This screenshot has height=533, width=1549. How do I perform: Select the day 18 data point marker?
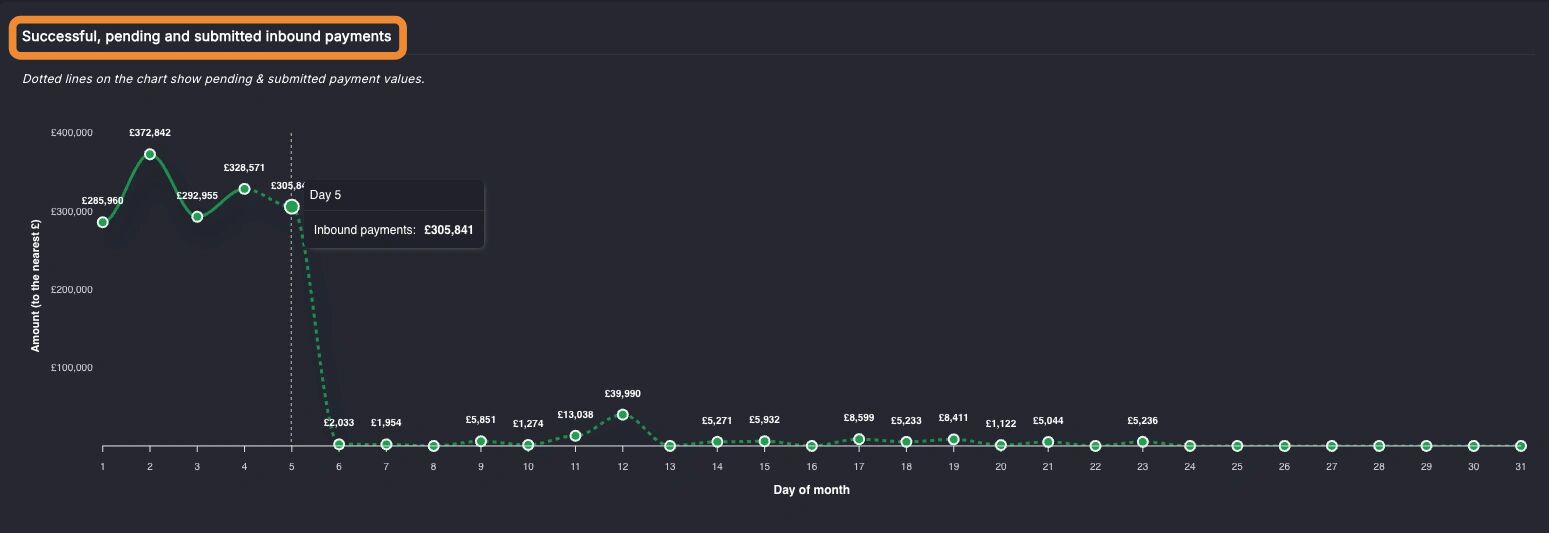tap(906, 441)
